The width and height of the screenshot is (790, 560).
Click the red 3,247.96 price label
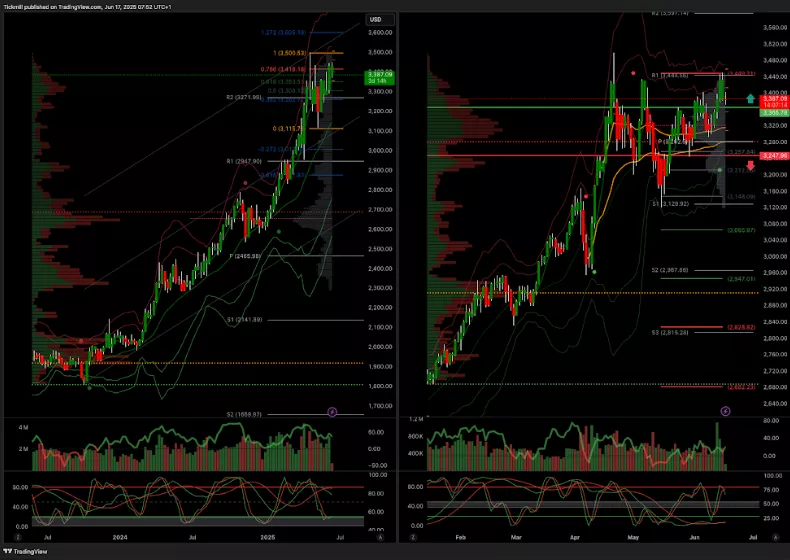pyautogui.click(x=773, y=156)
